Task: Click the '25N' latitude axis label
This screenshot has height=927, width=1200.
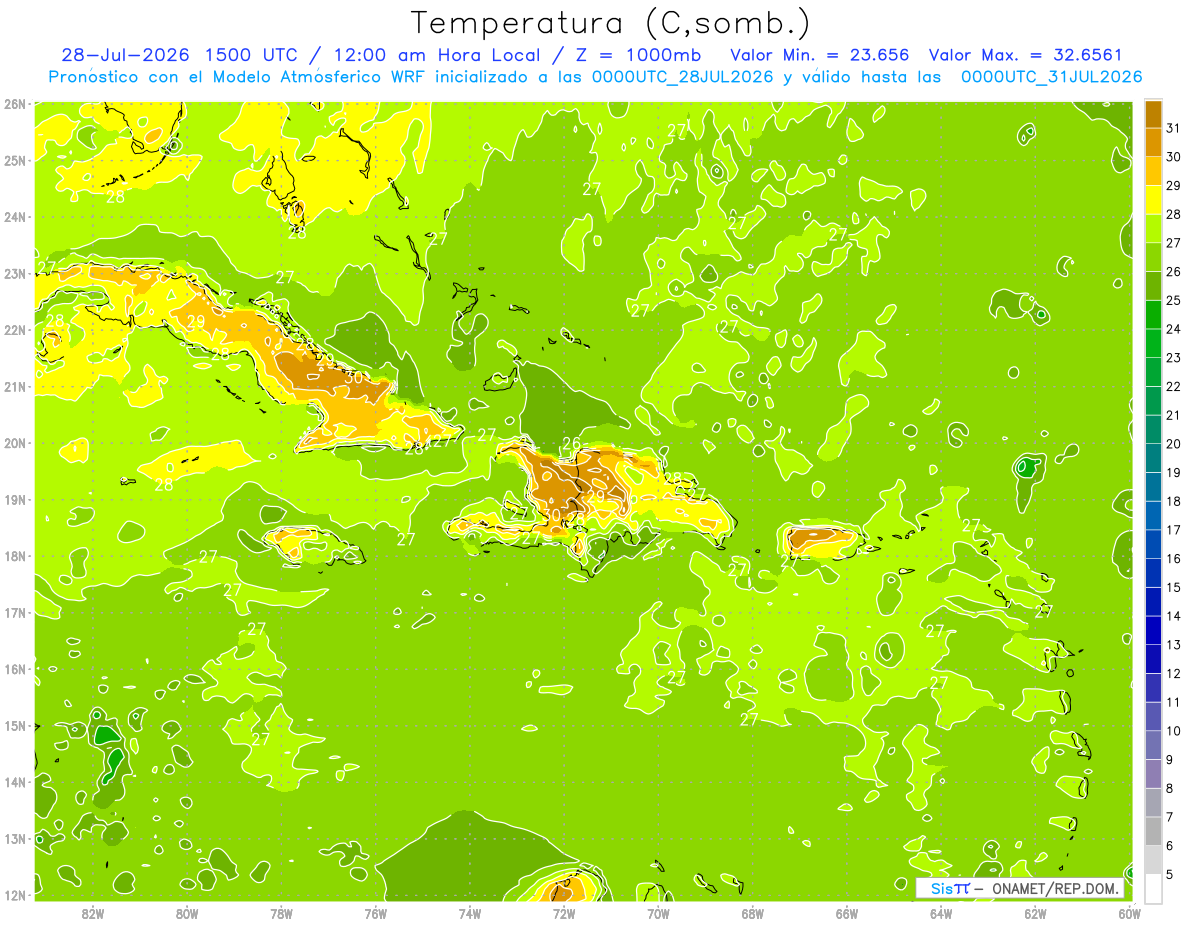Action: (x=14, y=160)
